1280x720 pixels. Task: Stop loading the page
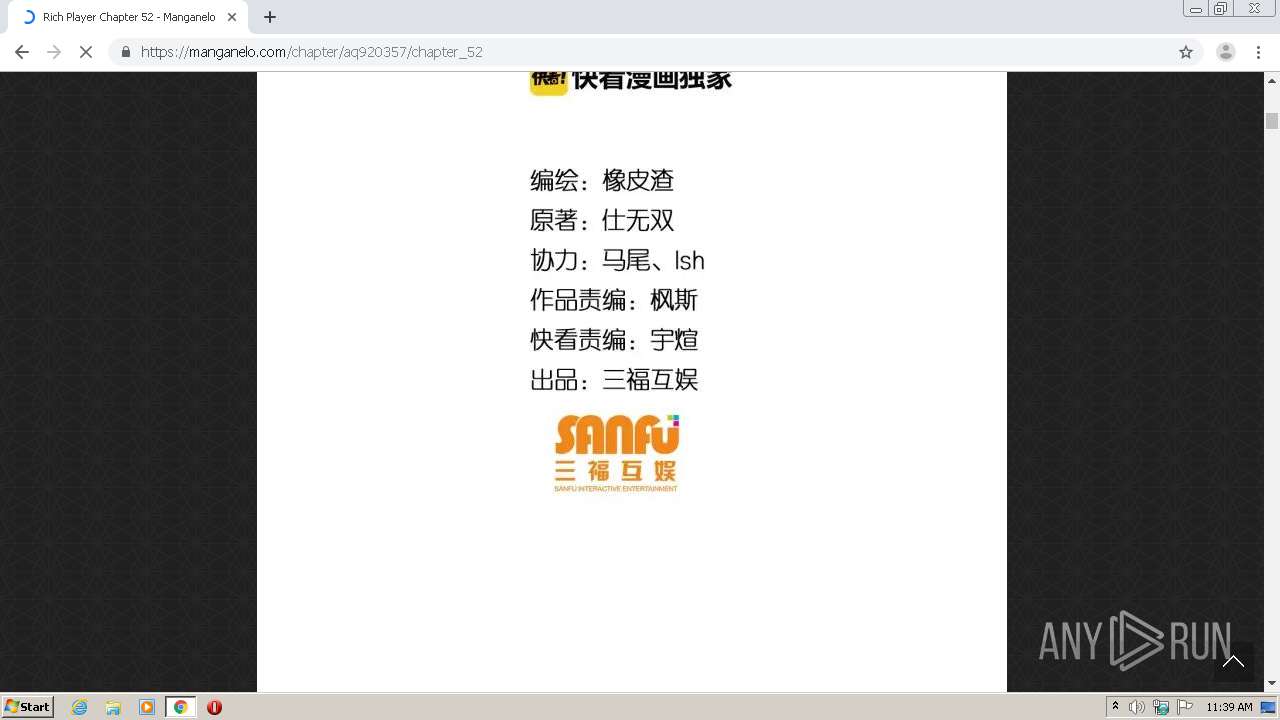tap(86, 52)
